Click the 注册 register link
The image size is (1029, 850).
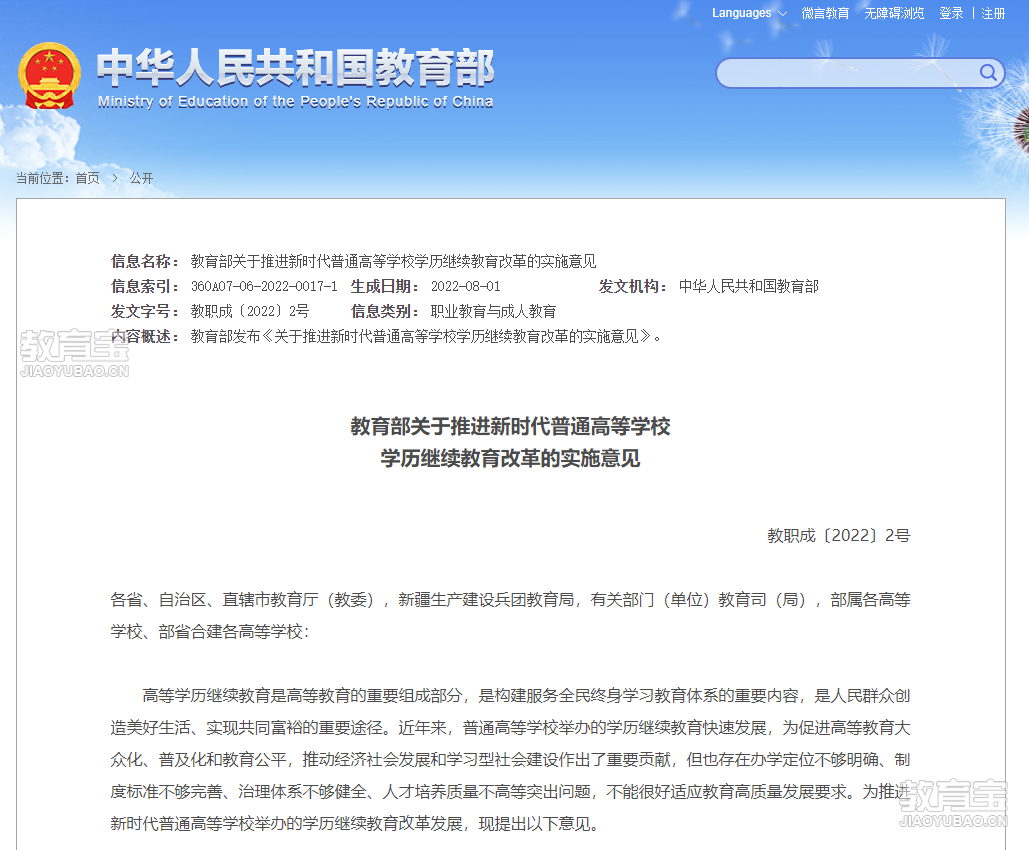pyautogui.click(x=993, y=13)
